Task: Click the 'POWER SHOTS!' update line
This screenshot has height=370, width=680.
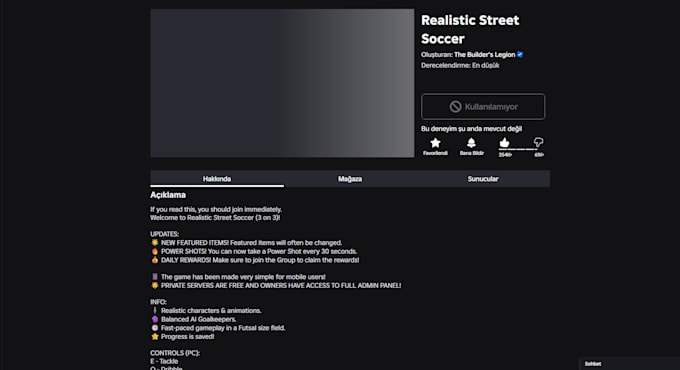Action: [254, 252]
